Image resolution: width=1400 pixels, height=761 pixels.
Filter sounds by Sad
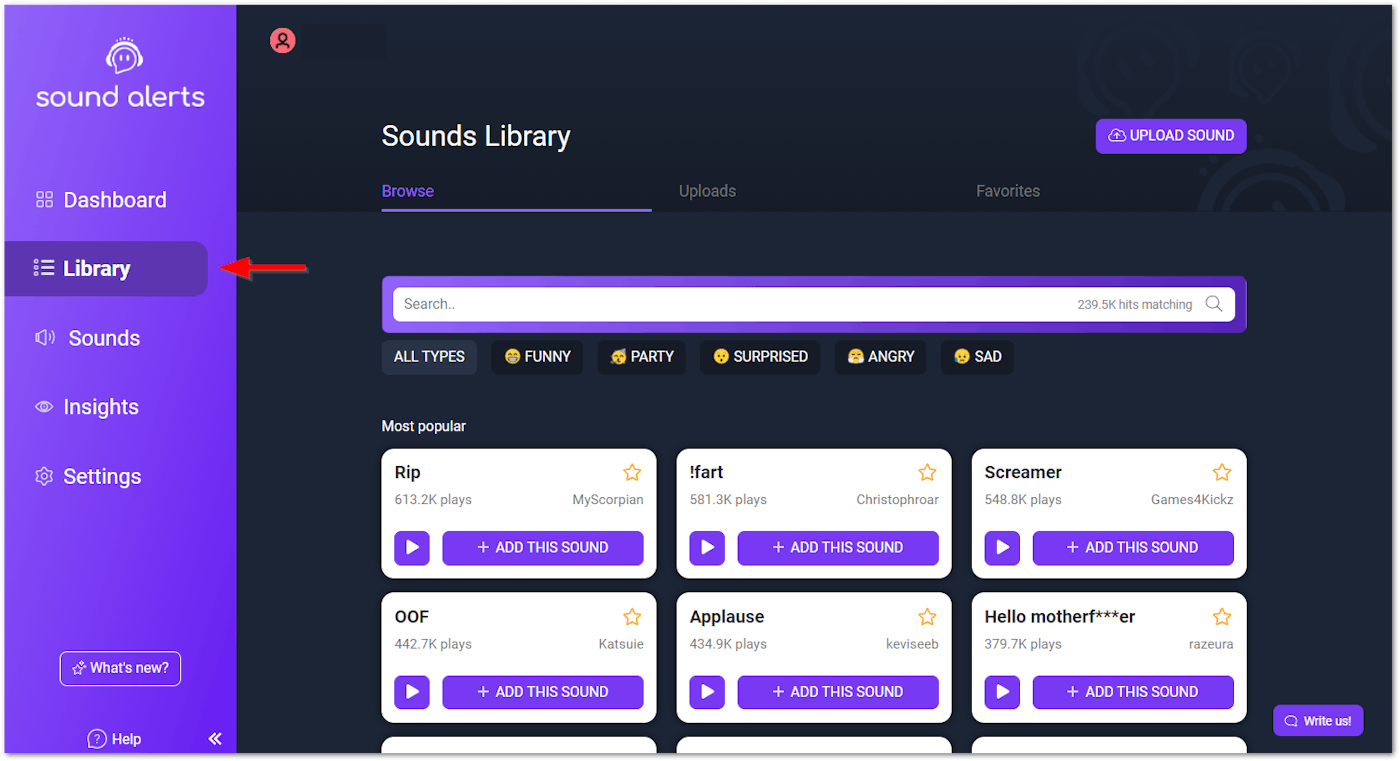point(977,357)
